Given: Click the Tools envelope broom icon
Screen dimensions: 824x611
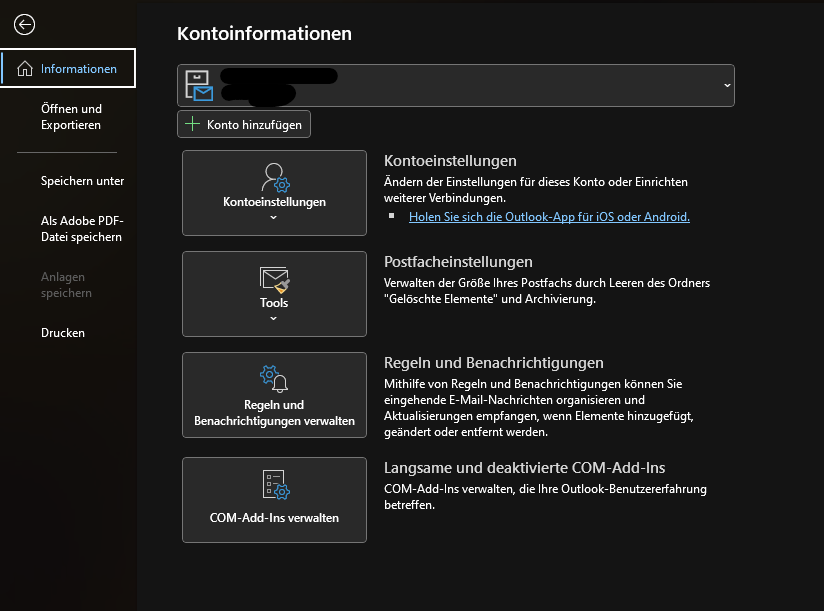Looking at the screenshot, I should 274,279.
